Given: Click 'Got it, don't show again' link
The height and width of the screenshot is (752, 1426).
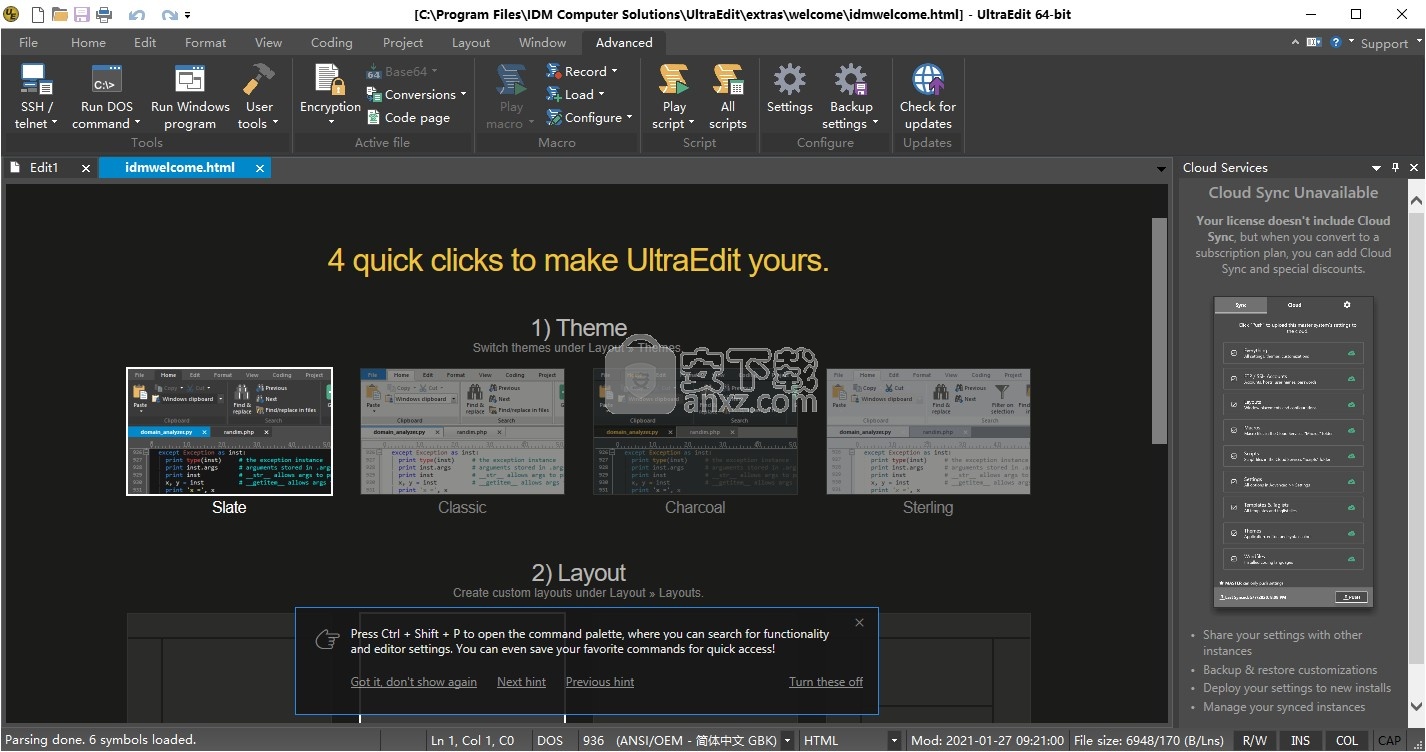Looking at the screenshot, I should click(413, 682).
